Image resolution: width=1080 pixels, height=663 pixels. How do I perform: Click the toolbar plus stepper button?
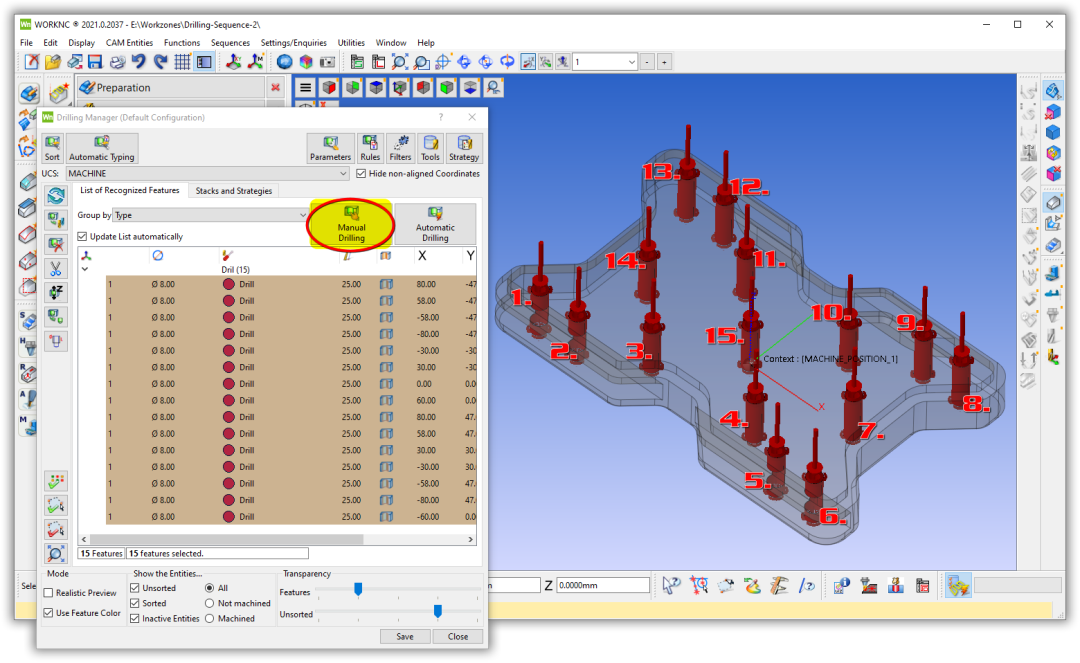[664, 62]
